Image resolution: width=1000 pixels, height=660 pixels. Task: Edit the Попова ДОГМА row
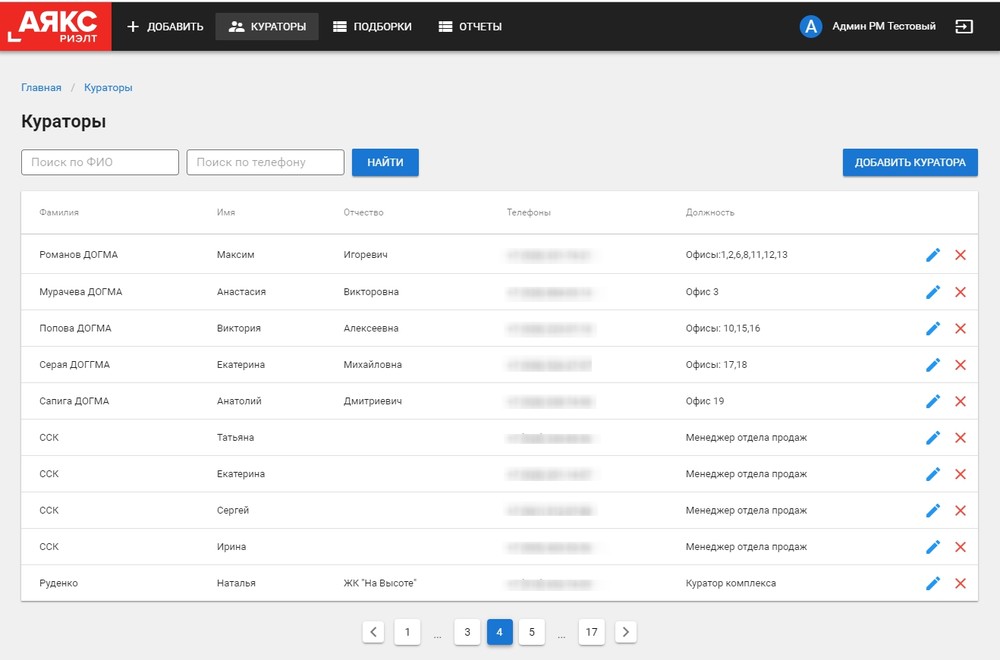coord(932,328)
